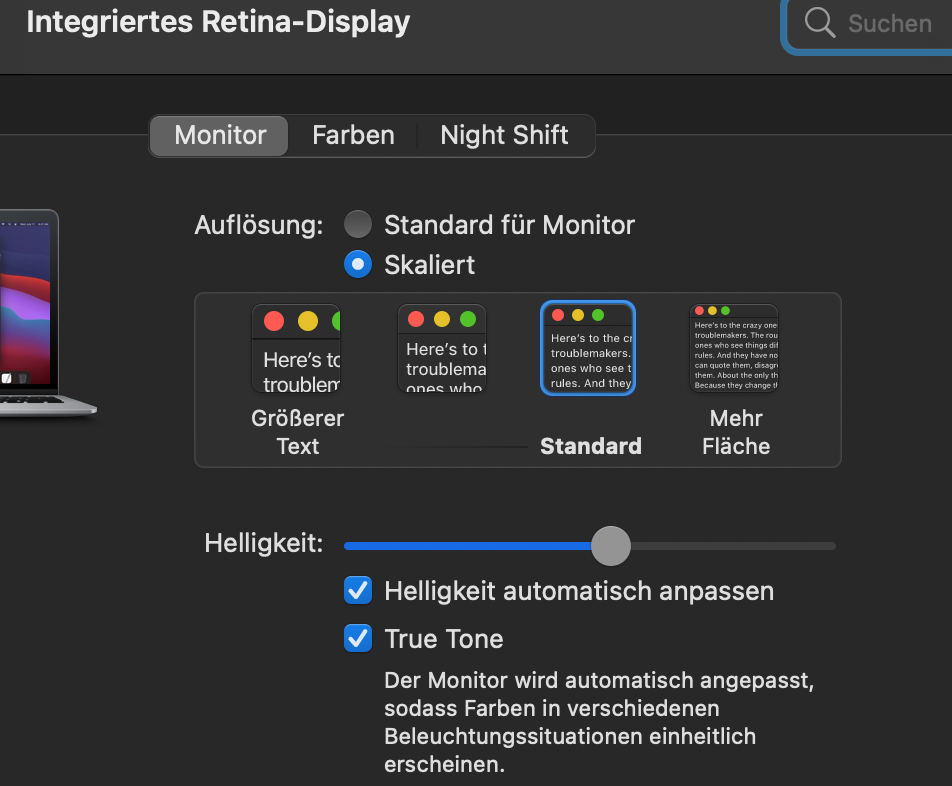Select the second resolution preview thumbnail
The height and width of the screenshot is (786, 952).
[x=441, y=348]
